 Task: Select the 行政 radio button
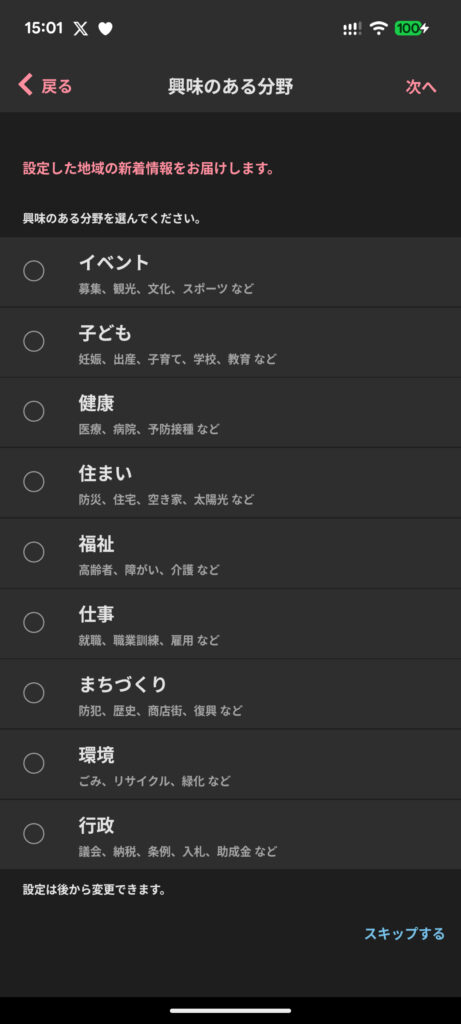click(34, 834)
